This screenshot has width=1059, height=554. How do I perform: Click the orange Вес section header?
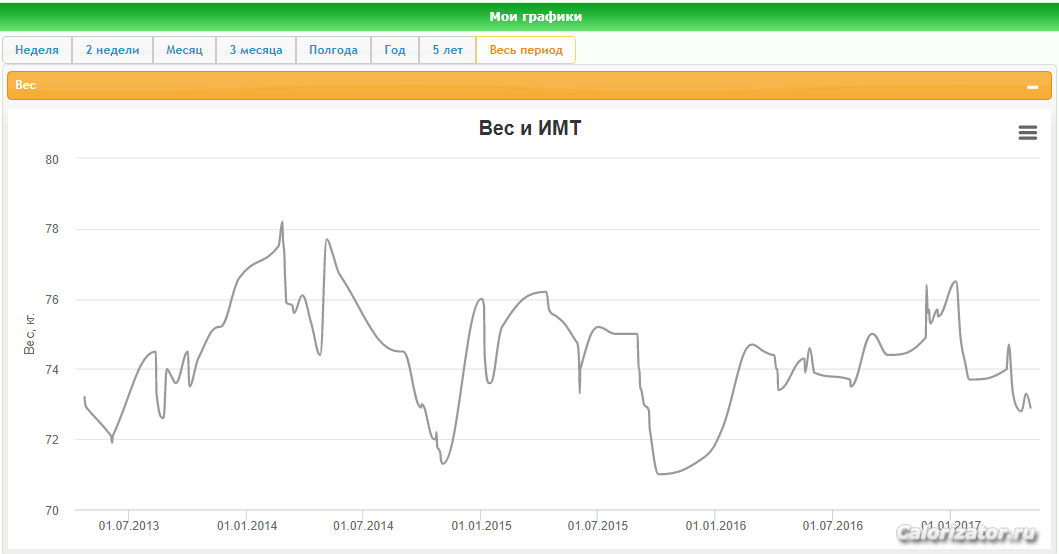click(500, 86)
